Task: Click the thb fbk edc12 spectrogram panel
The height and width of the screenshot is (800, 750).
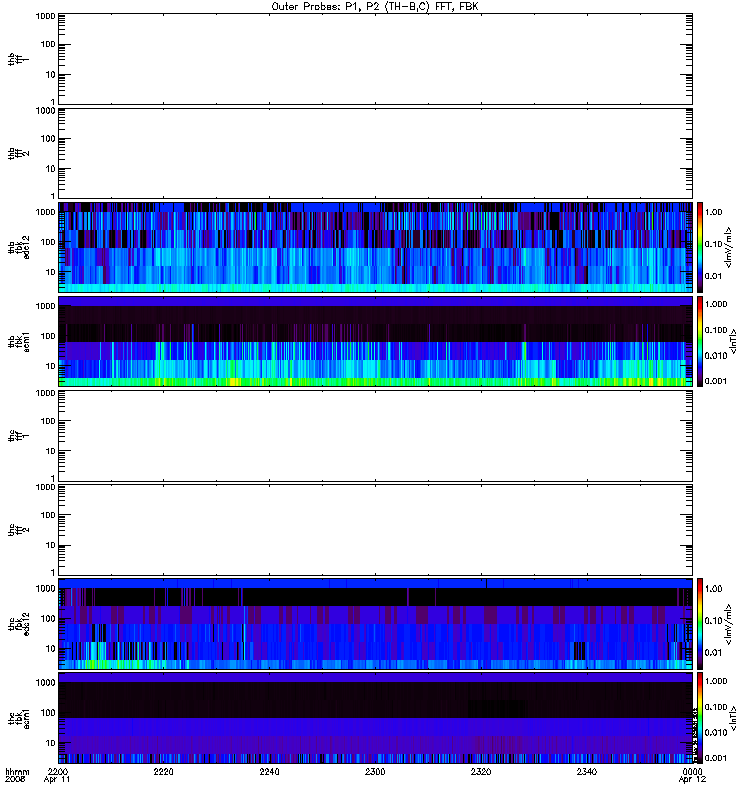Action: 375,247
